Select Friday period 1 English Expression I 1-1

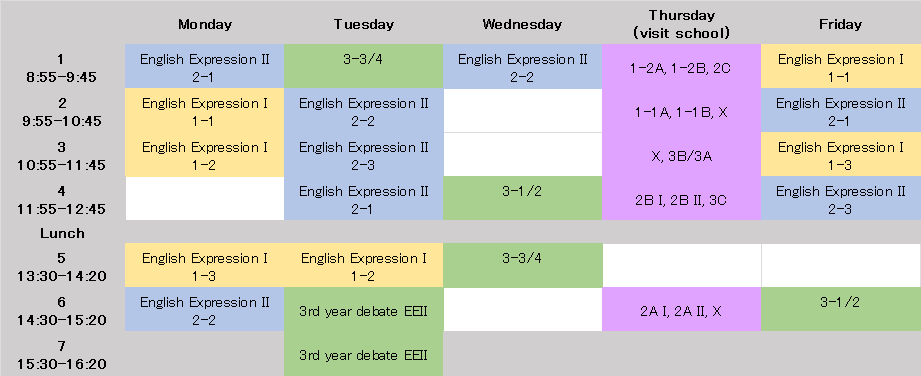(x=841, y=66)
